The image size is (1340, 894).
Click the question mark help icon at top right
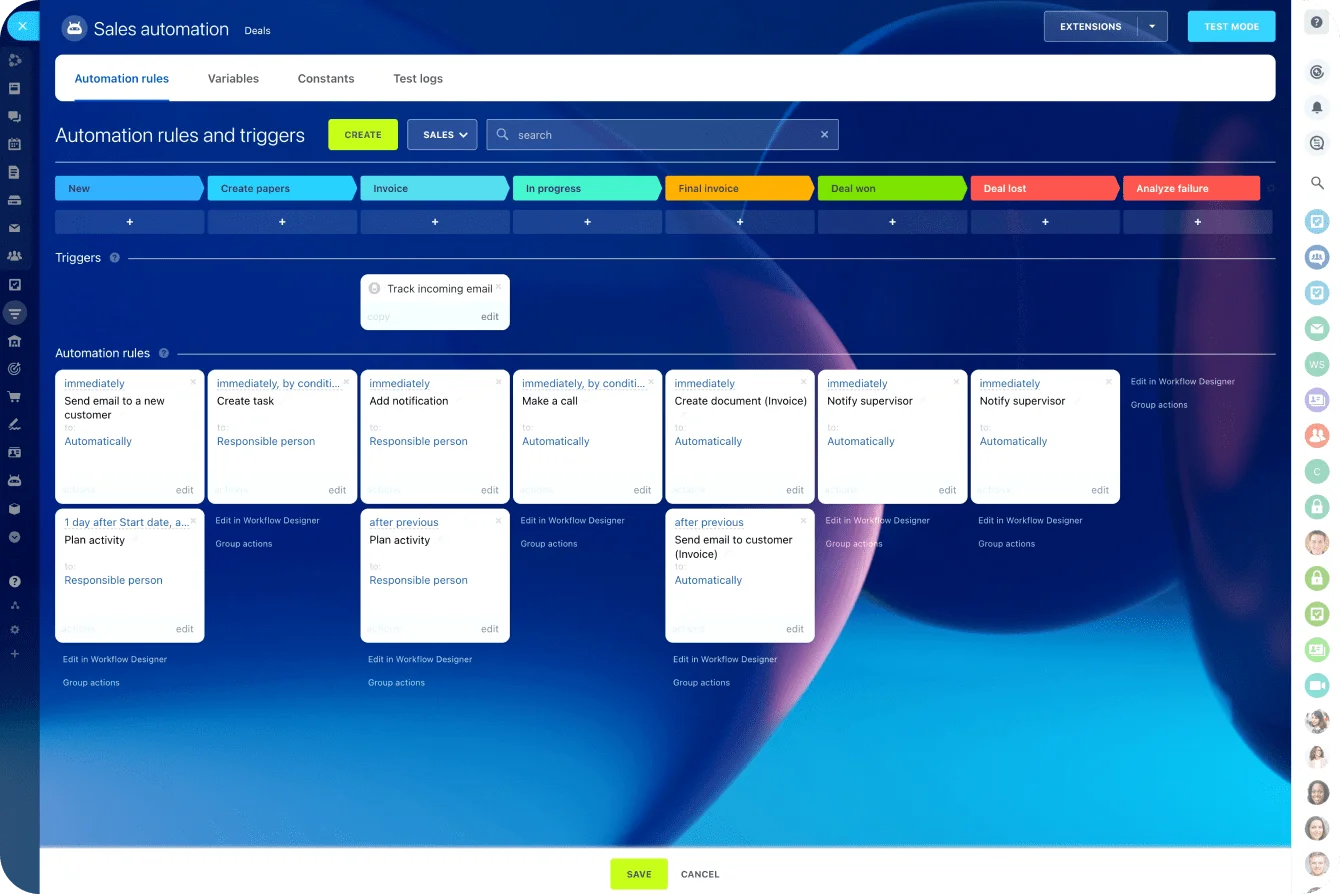pyautogui.click(x=1316, y=22)
